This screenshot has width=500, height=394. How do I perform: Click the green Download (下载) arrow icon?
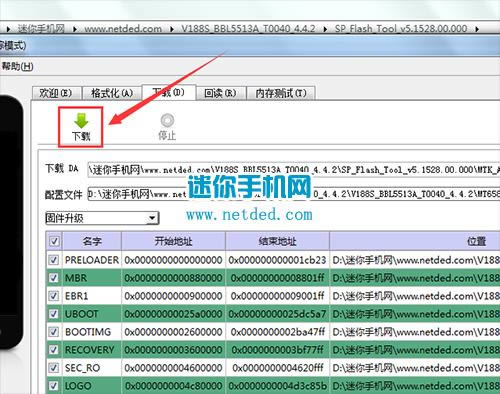pyautogui.click(x=81, y=121)
